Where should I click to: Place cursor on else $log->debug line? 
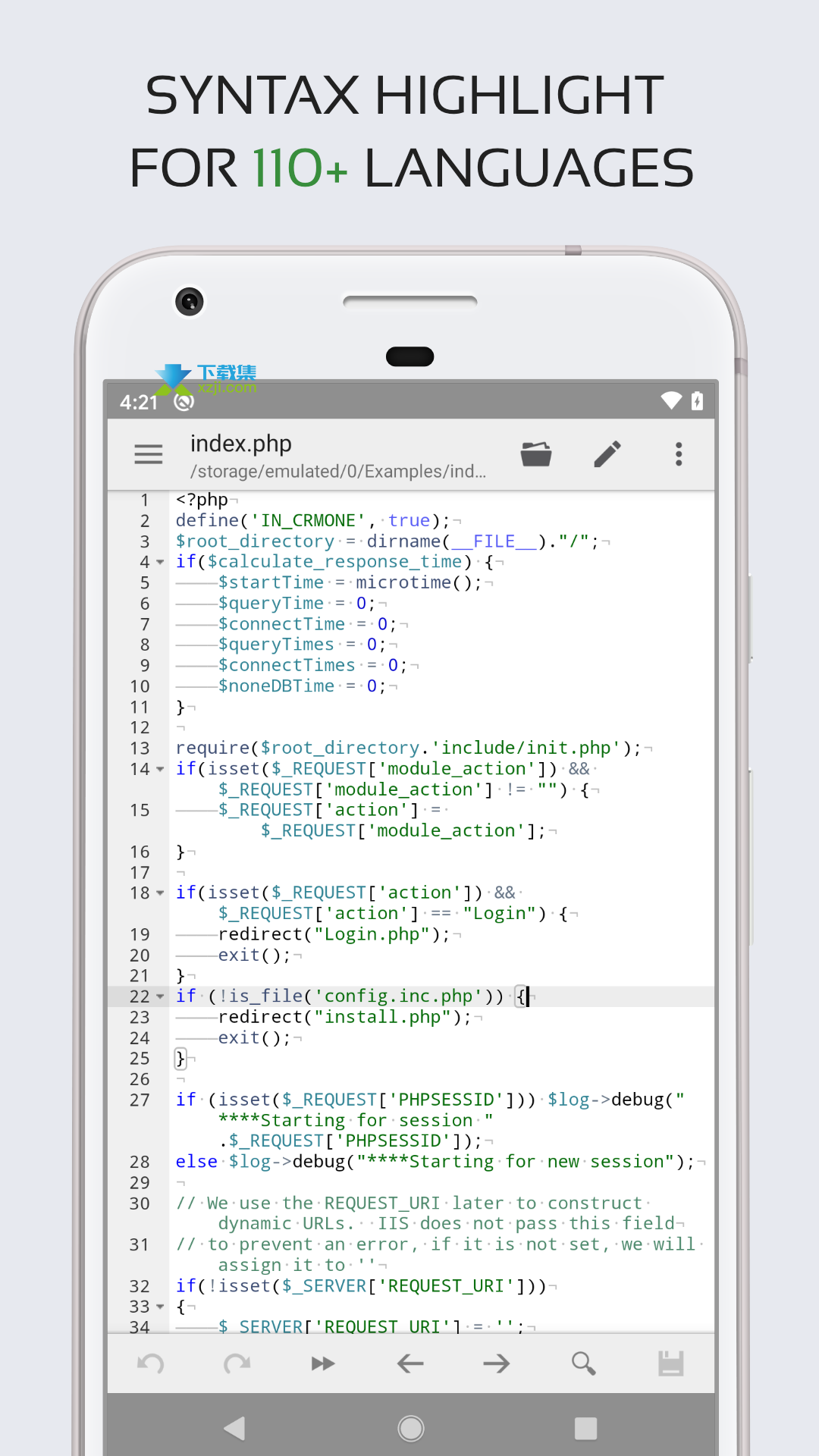435,1162
